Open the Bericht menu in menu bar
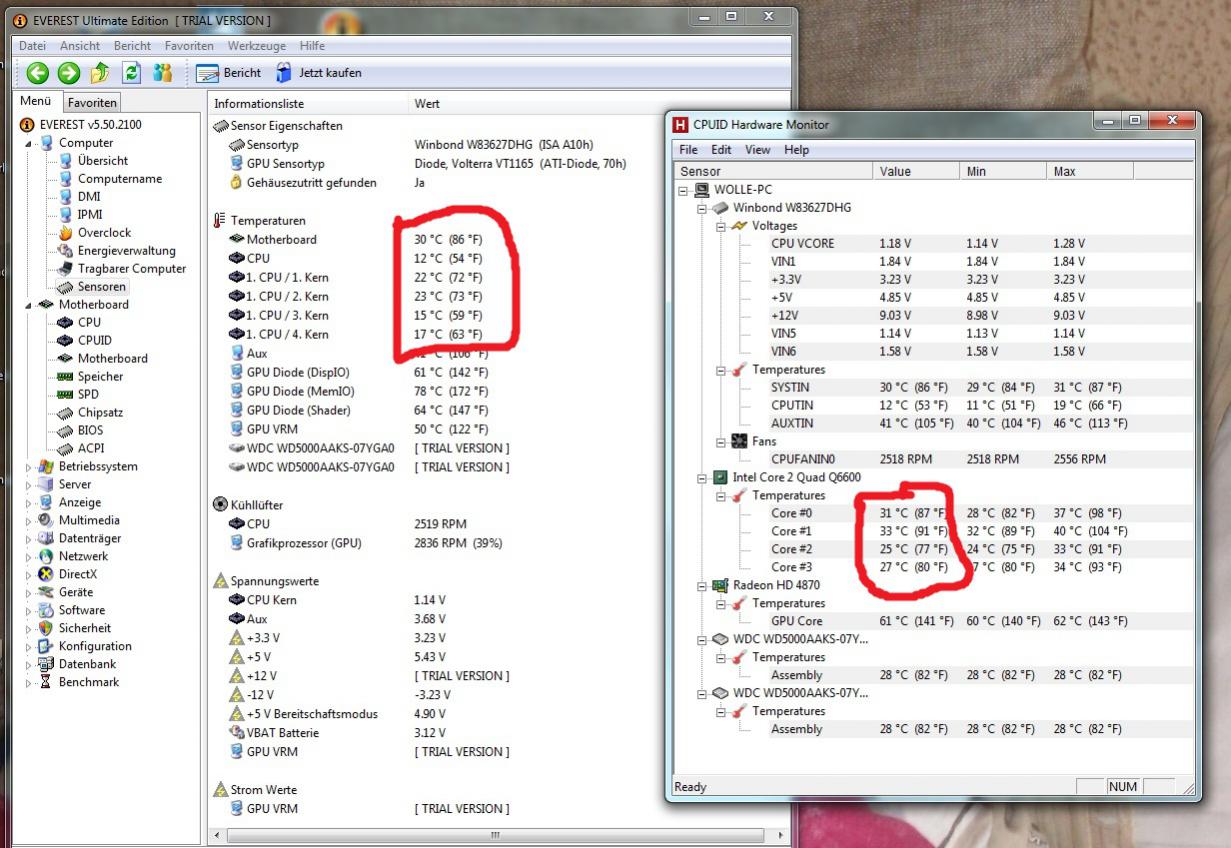The height and width of the screenshot is (848, 1231). tap(133, 46)
